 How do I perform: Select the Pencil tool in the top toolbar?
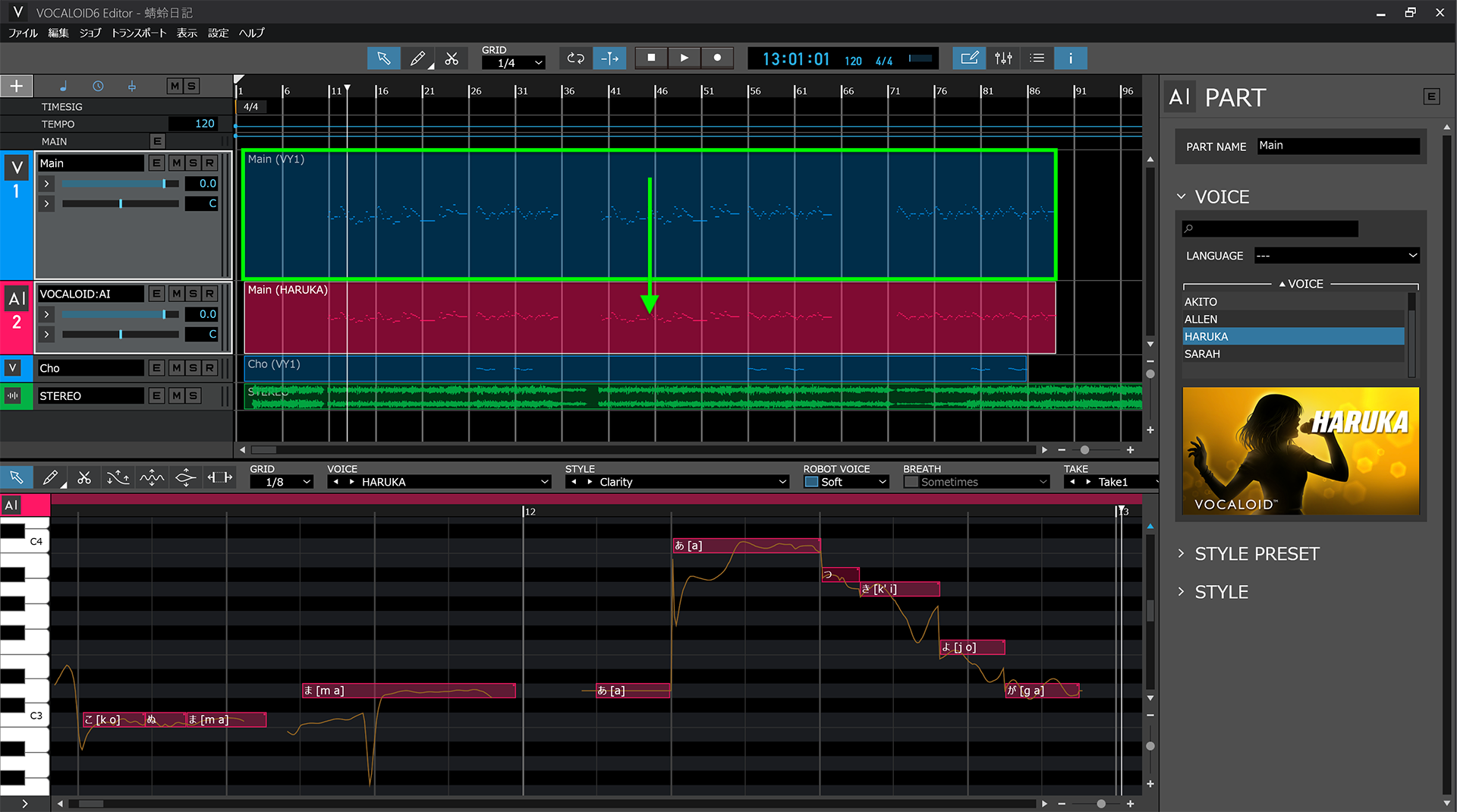(418, 58)
